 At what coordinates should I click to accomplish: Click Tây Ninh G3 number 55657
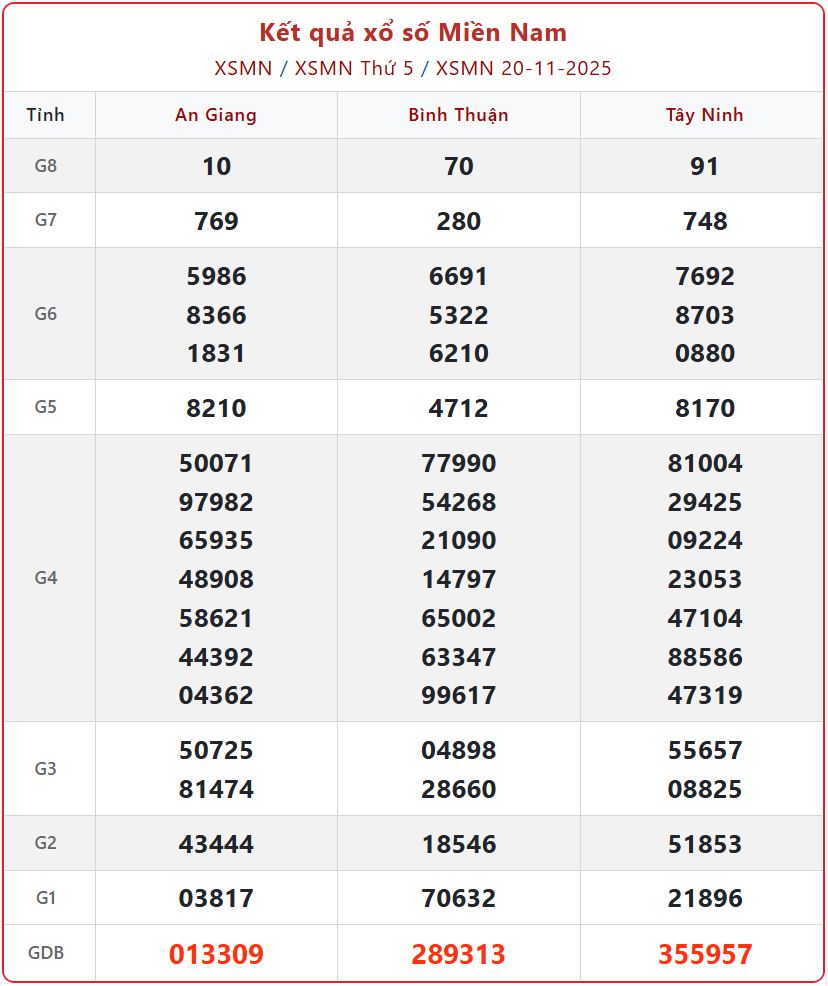click(x=704, y=750)
